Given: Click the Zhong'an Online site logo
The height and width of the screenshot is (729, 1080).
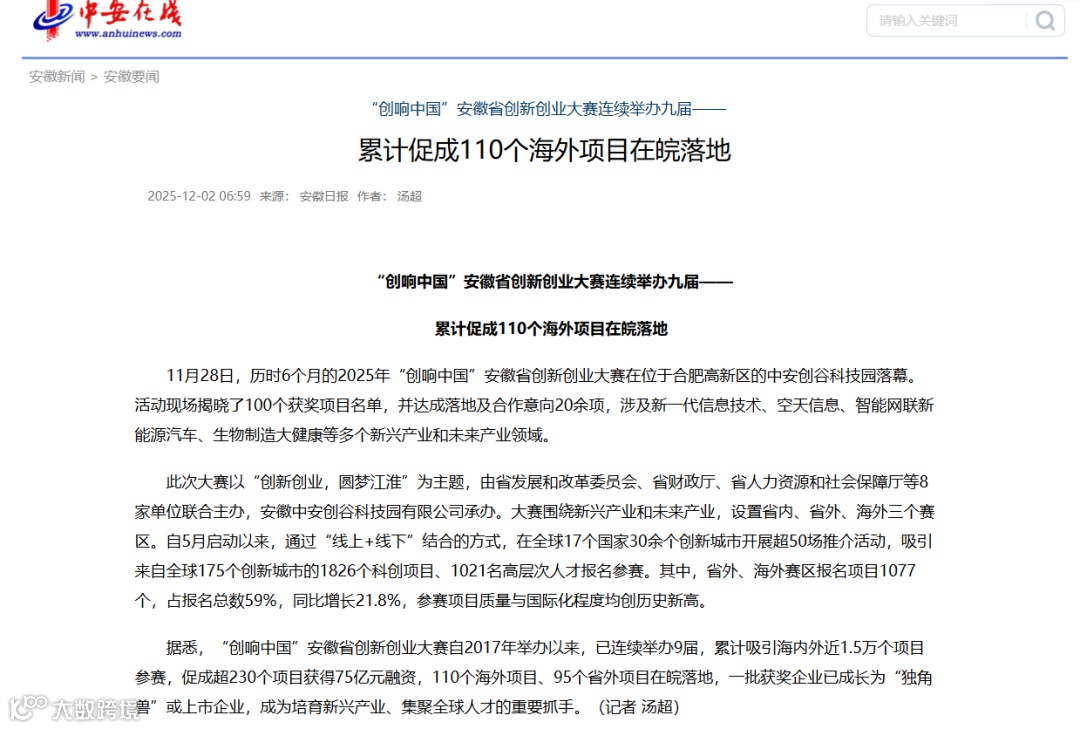Looking at the screenshot, I should click(x=107, y=19).
